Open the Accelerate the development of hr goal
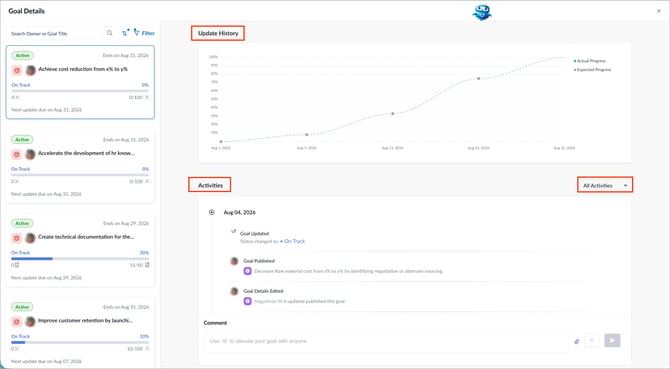 [x=86, y=153]
